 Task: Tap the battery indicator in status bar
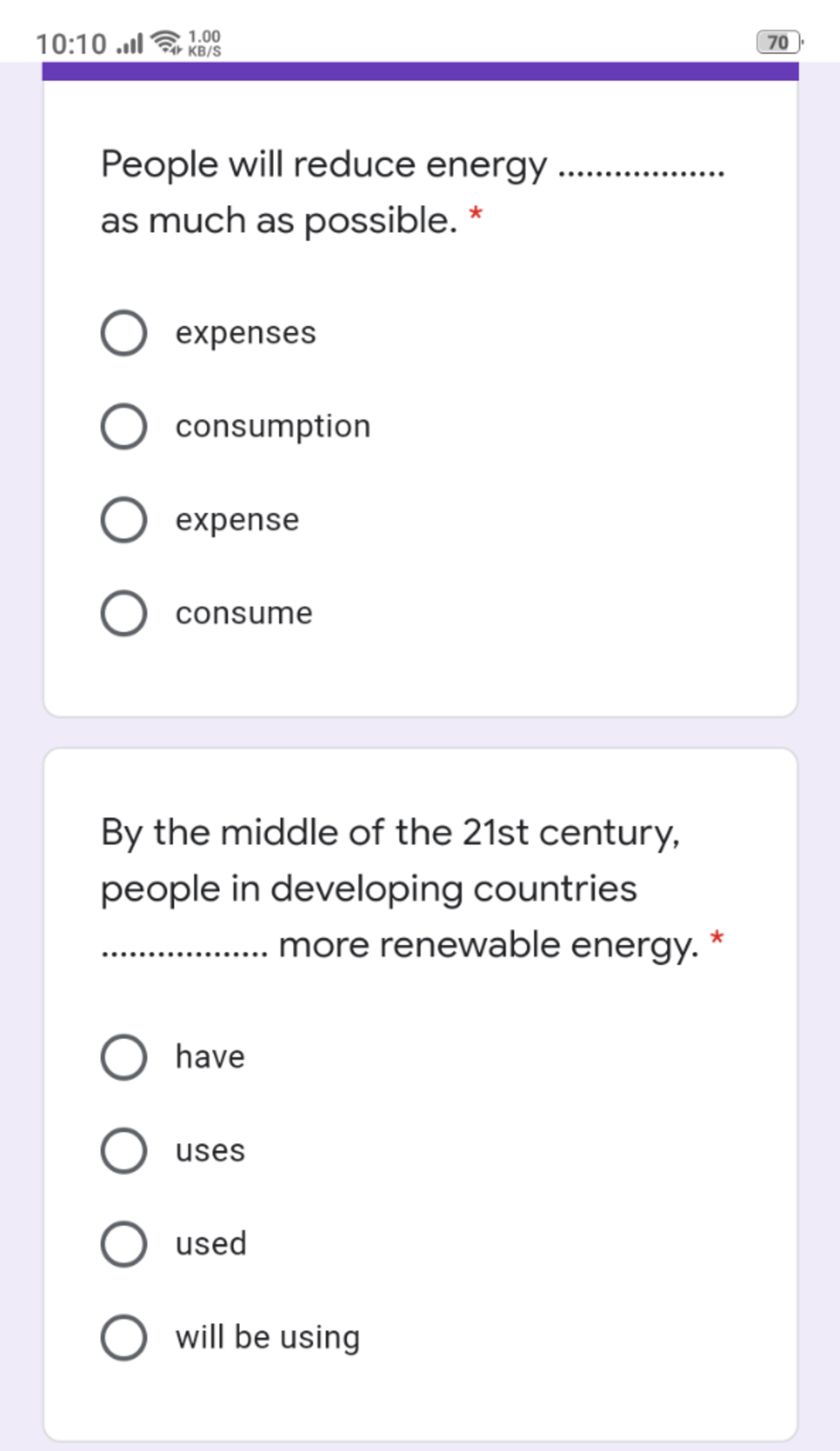point(779,42)
